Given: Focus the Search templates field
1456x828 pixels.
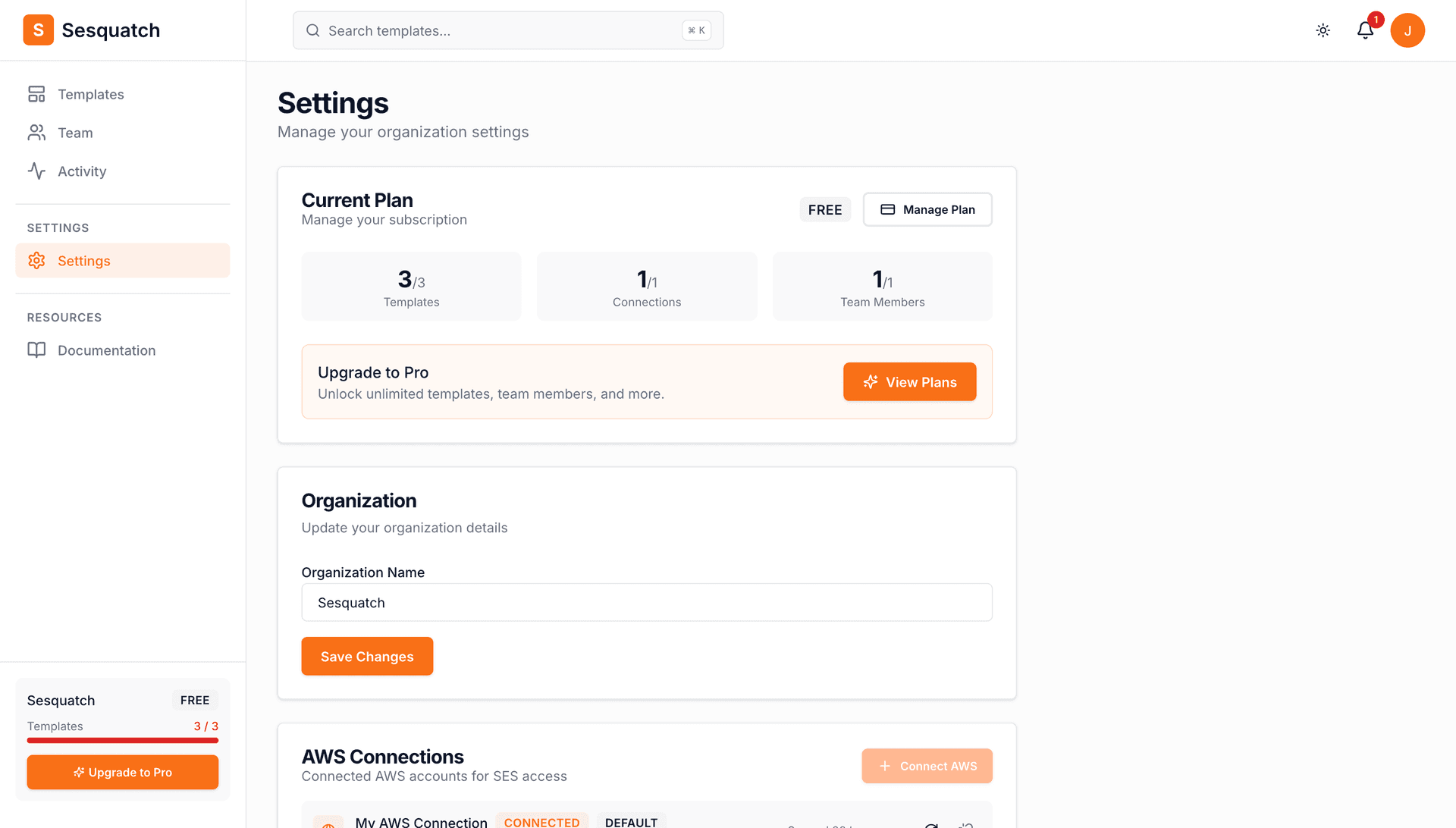Looking at the screenshot, I should (500, 30).
